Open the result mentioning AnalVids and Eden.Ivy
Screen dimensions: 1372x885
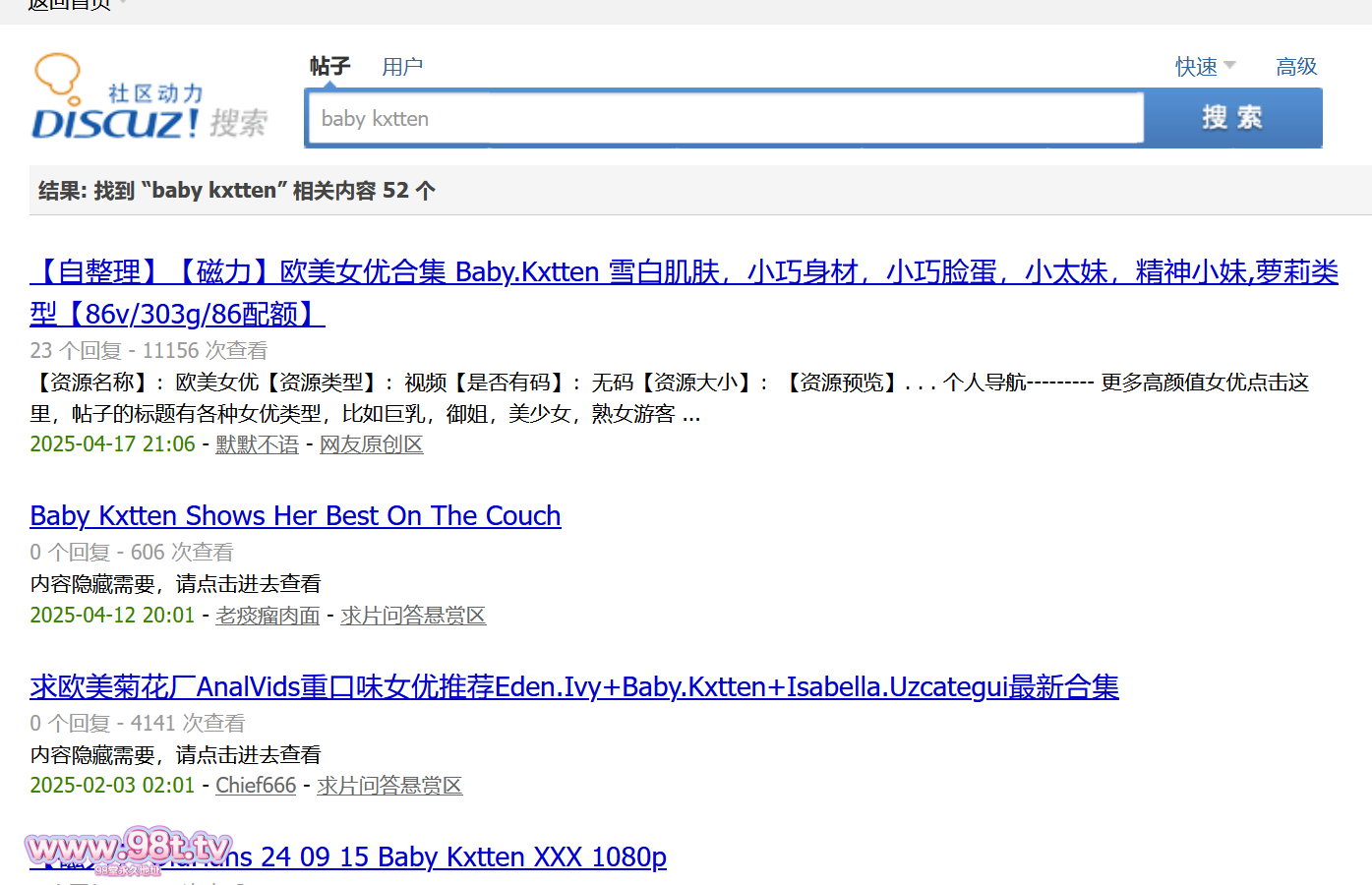[574, 686]
